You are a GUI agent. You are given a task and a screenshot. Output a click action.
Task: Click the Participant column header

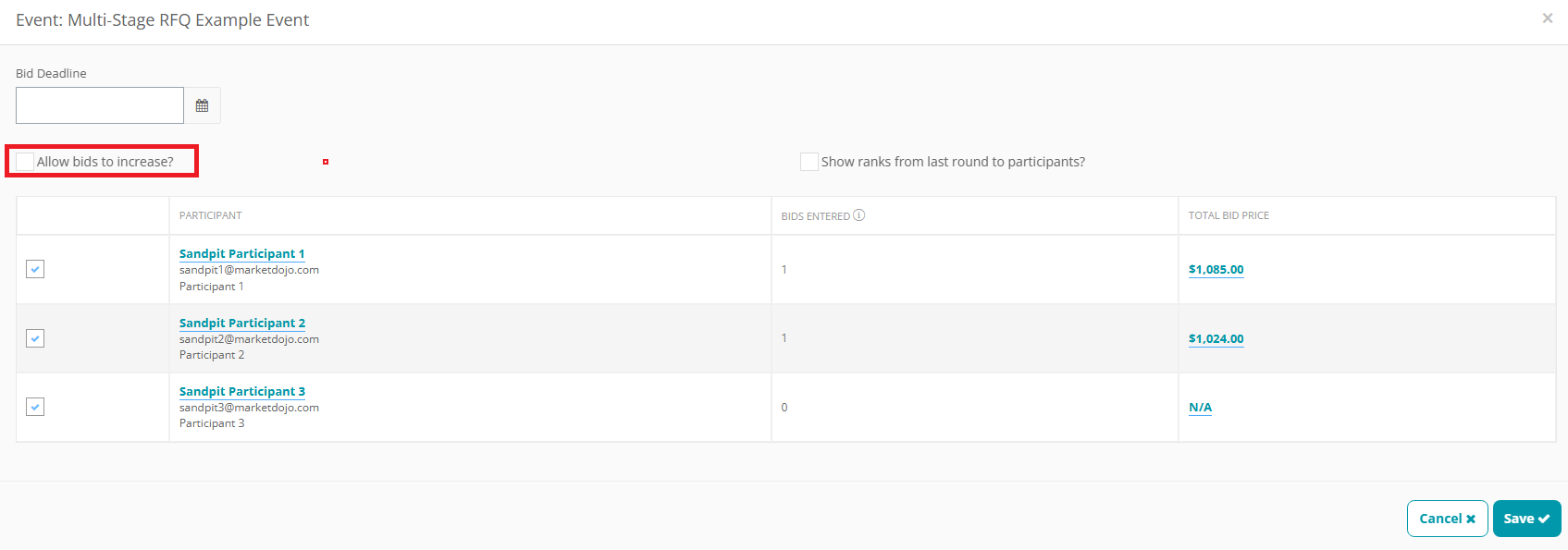tap(210, 215)
